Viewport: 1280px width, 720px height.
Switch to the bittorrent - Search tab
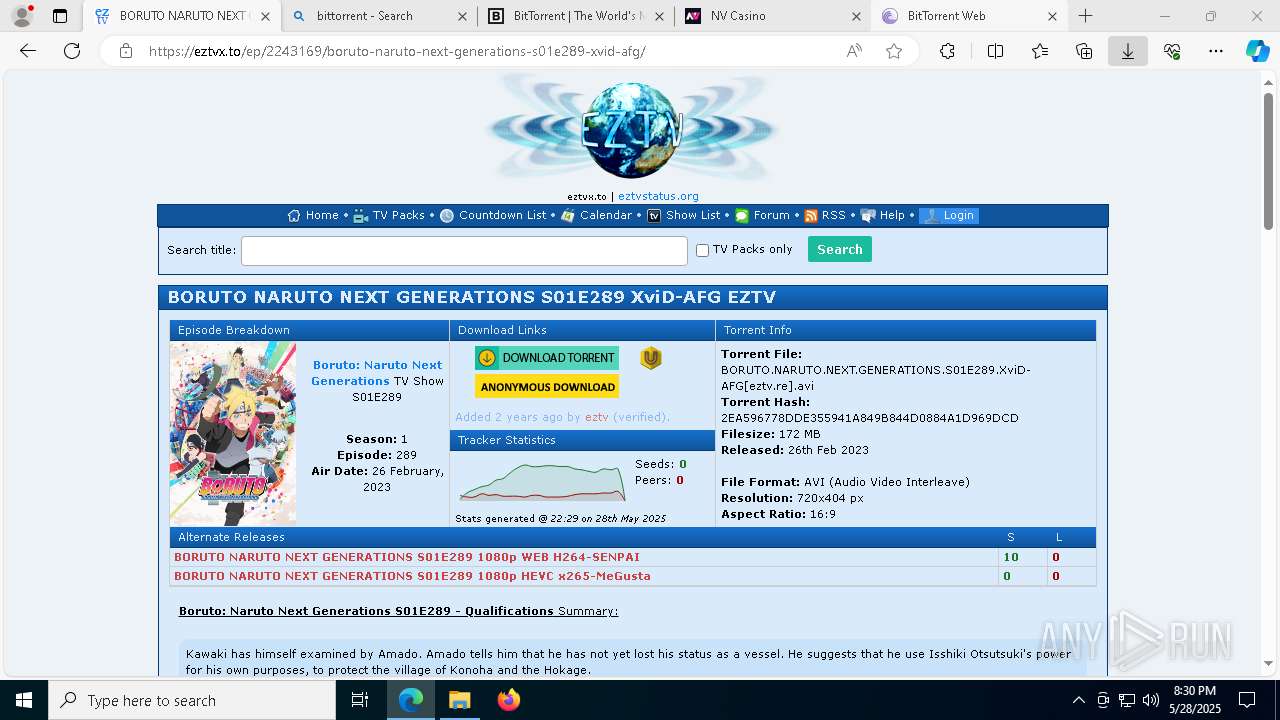pyautogui.click(x=379, y=16)
